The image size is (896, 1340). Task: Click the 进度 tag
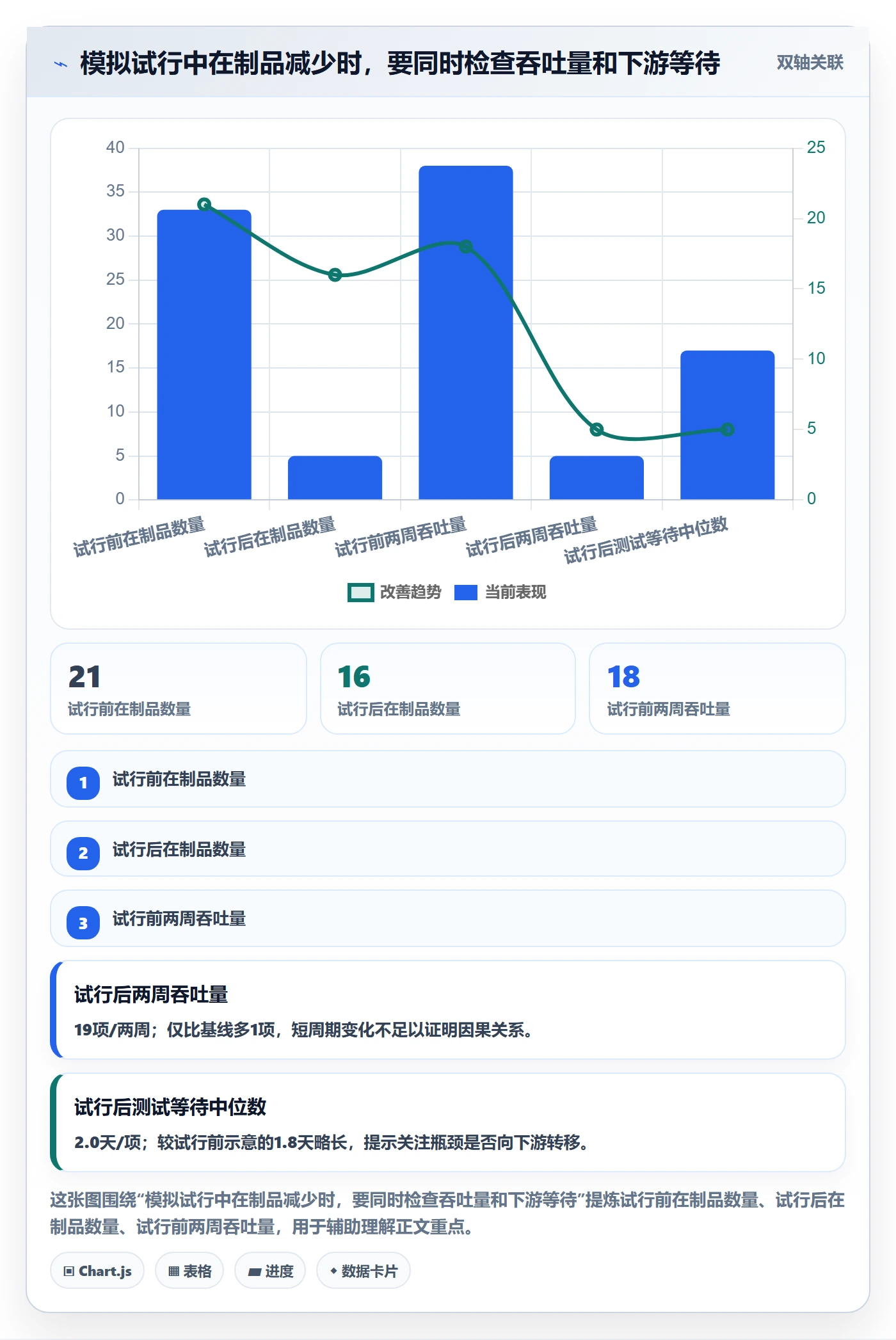click(x=270, y=1271)
